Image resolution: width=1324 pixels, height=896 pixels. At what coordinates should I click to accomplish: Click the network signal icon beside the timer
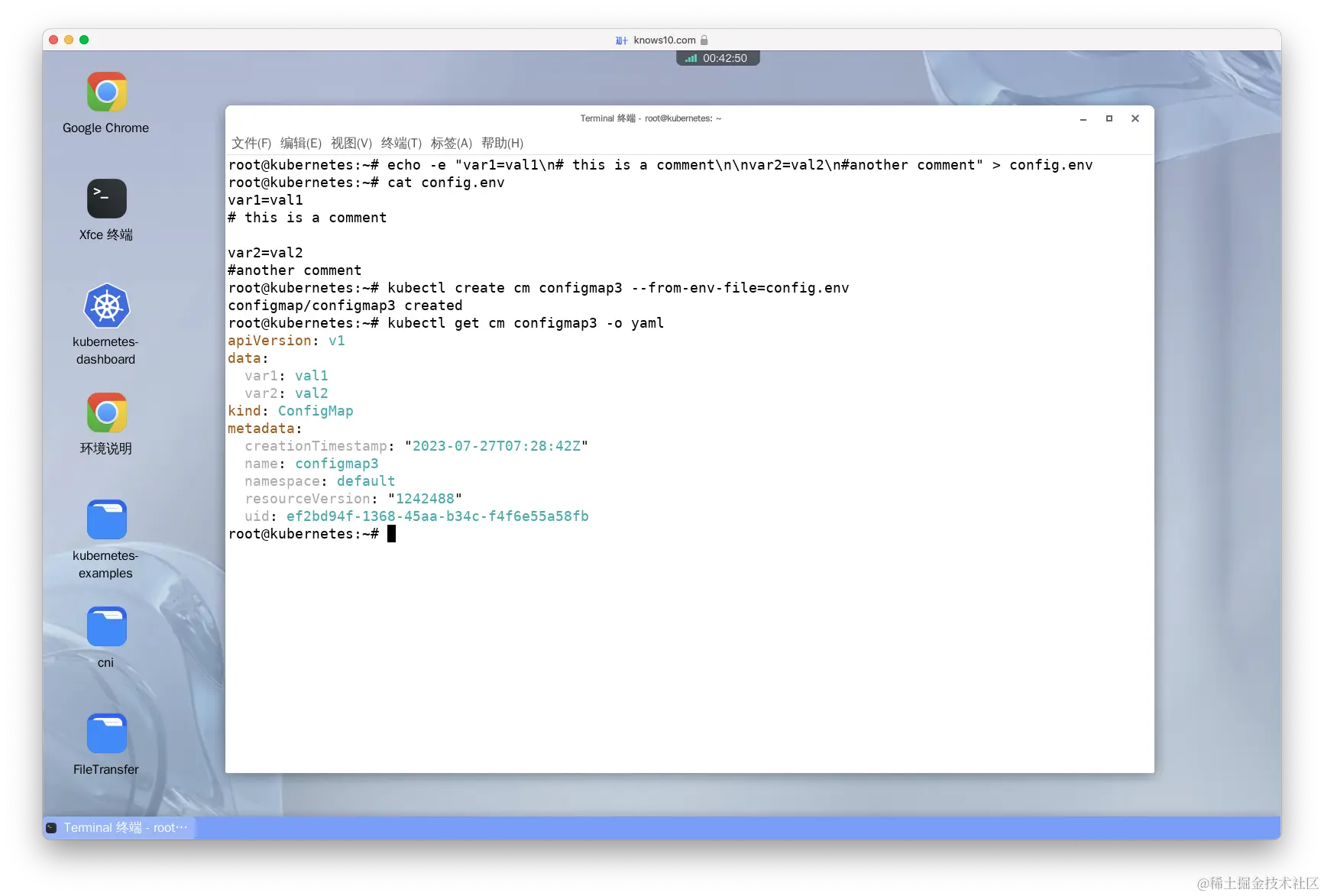690,57
